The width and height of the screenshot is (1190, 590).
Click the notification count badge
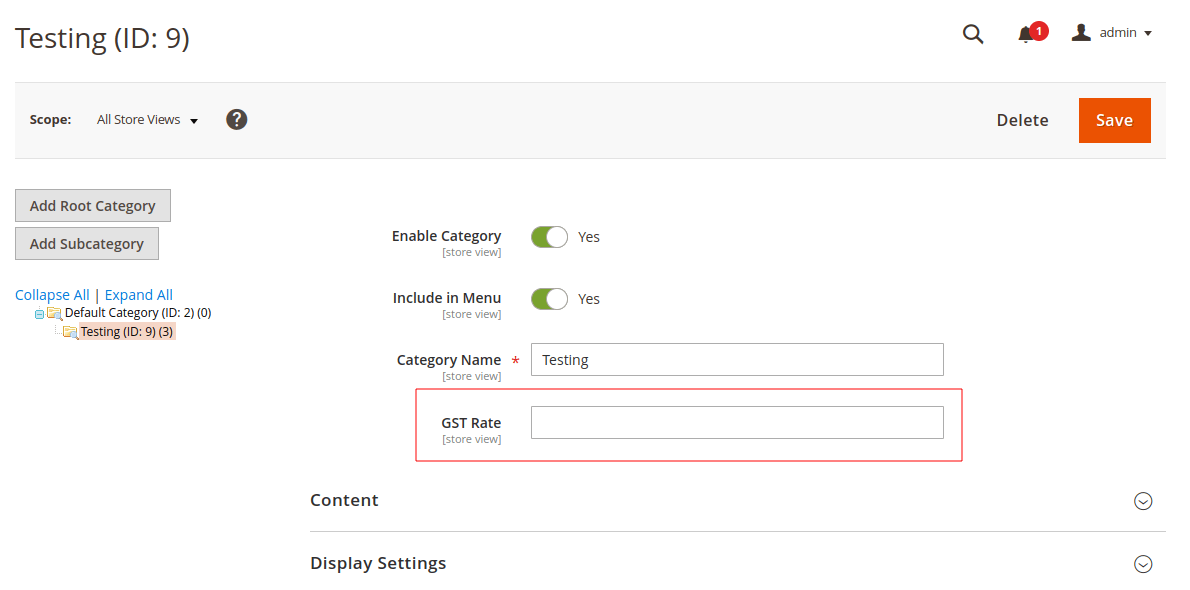tap(1037, 30)
